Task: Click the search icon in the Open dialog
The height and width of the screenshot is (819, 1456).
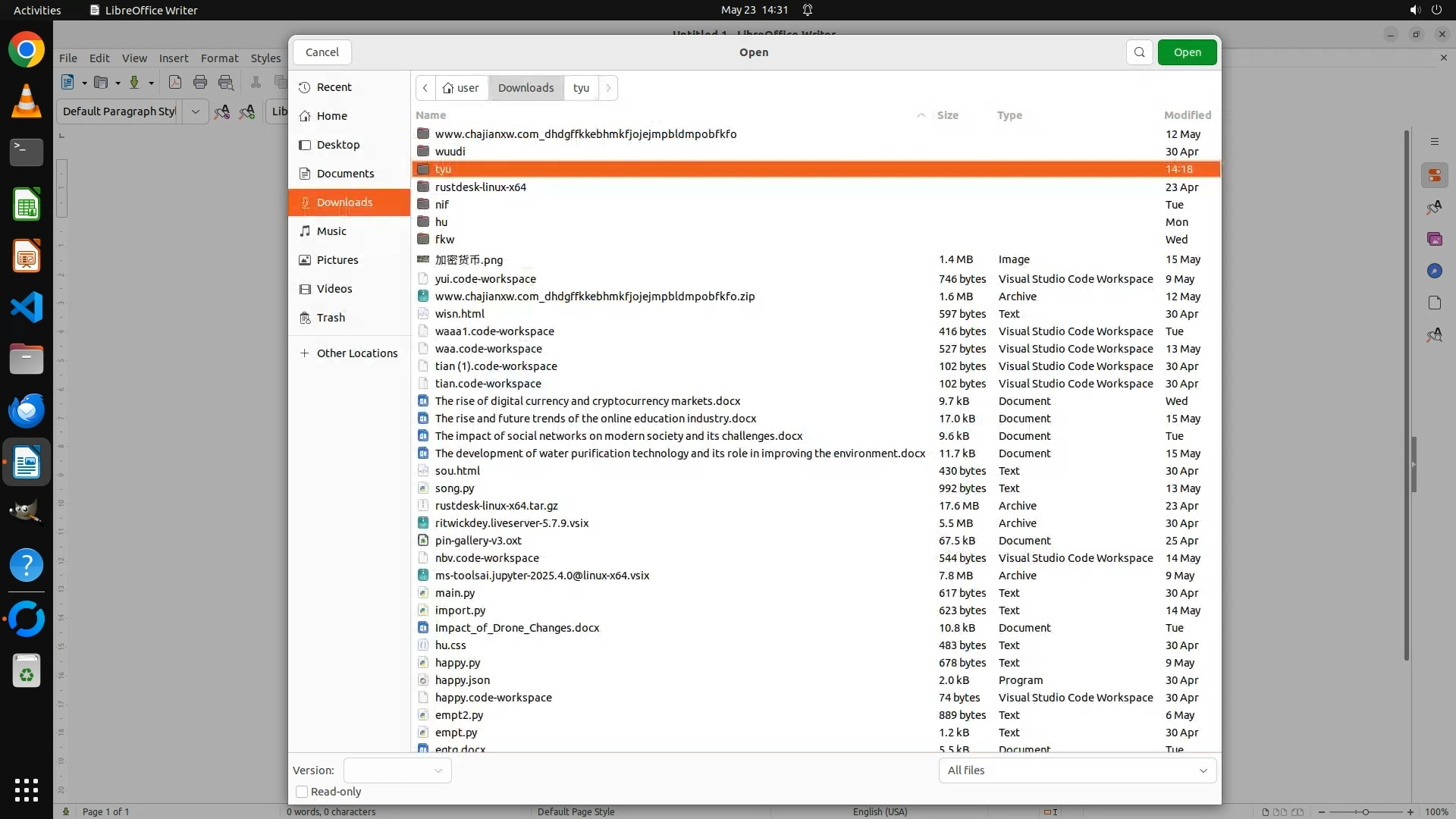Action: 1139,52
